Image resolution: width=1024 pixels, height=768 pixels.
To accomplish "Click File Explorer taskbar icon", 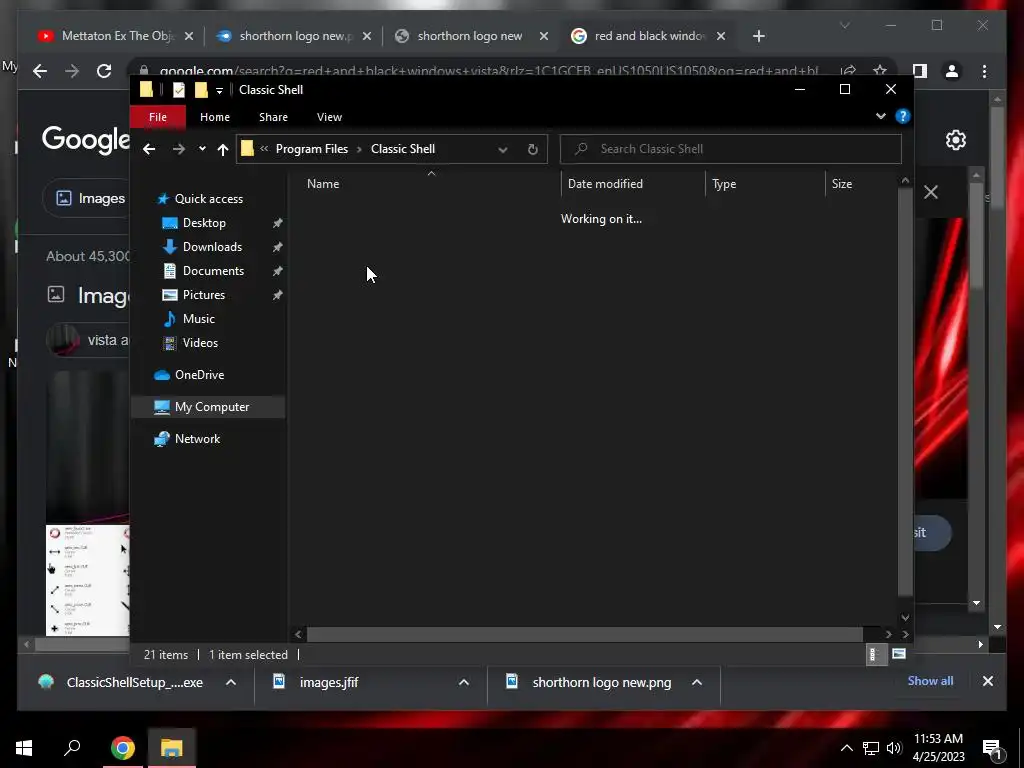I will pyautogui.click(x=172, y=748).
